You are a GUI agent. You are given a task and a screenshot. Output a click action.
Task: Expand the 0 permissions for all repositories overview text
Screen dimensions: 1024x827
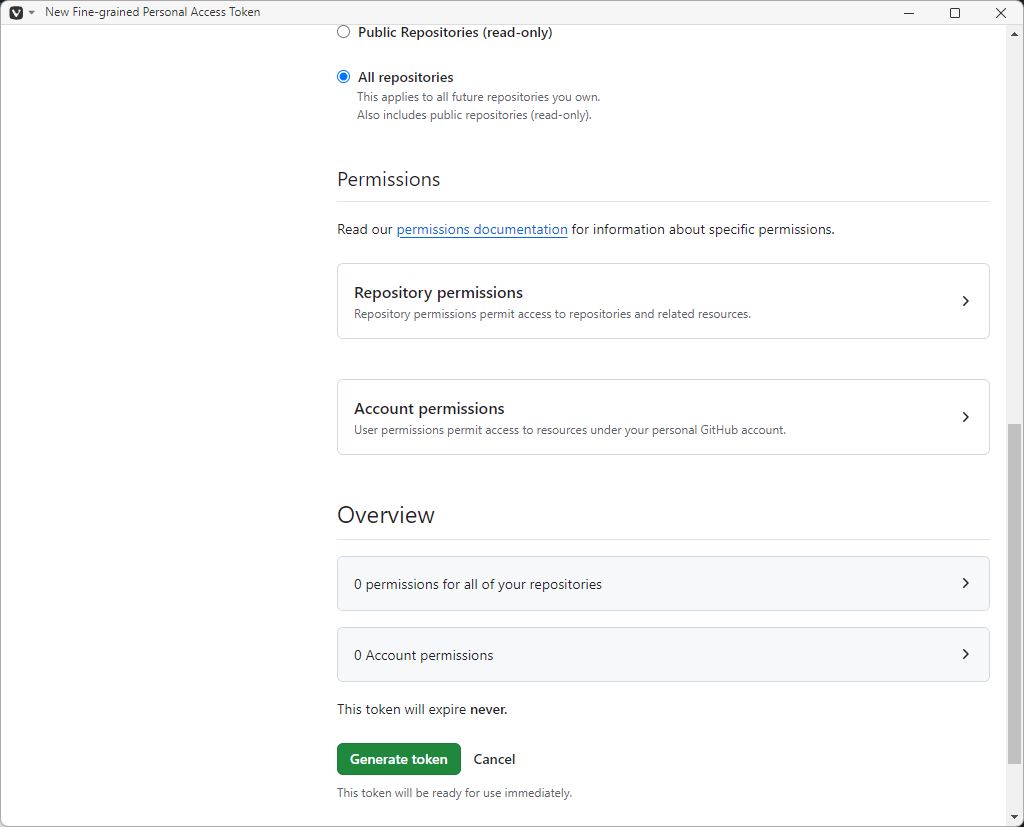478,584
